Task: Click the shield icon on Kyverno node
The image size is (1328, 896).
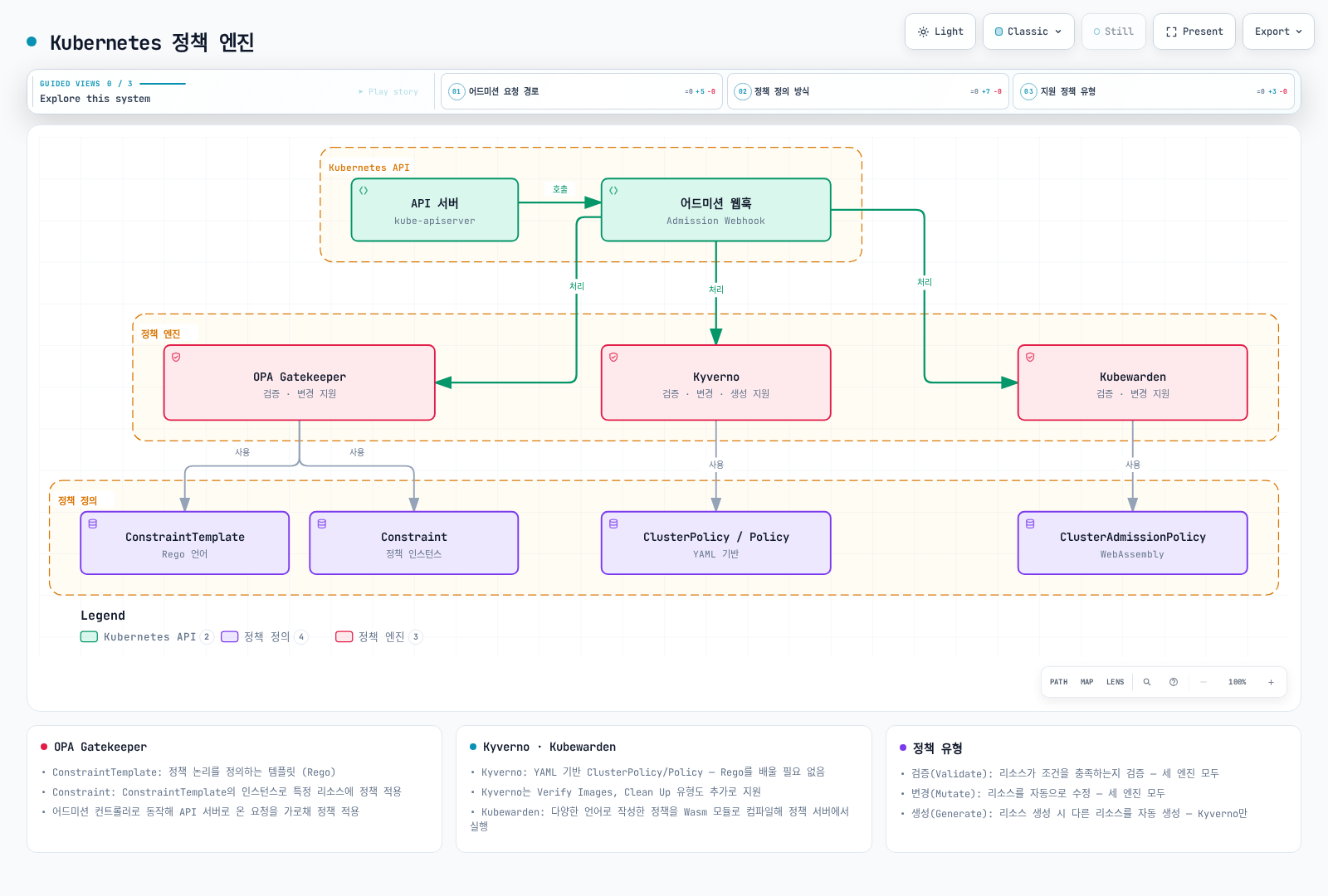Action: tap(613, 358)
